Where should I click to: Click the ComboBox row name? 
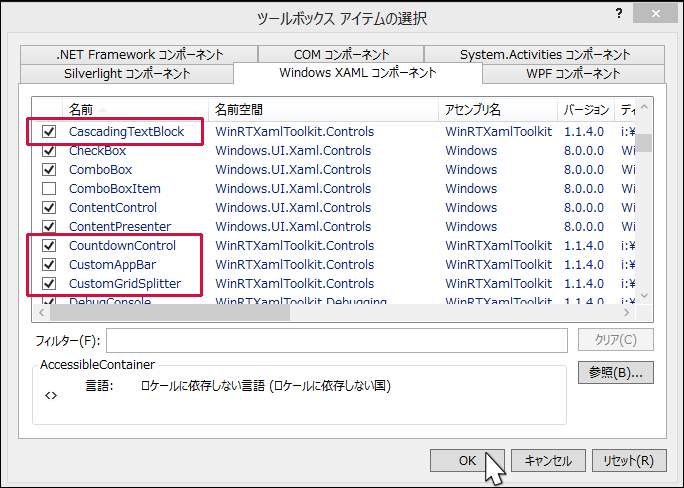point(100,170)
